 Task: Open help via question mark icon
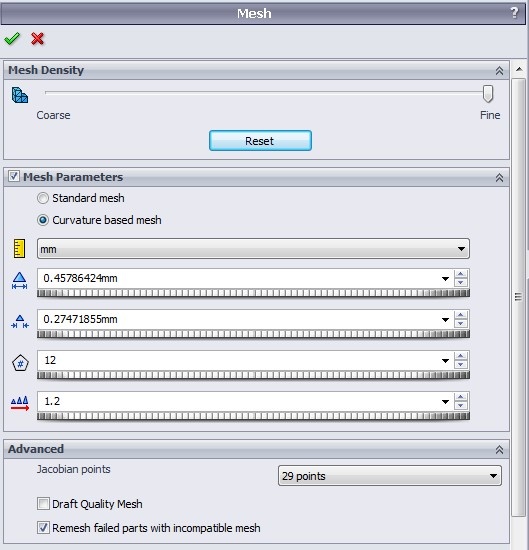coord(514,13)
